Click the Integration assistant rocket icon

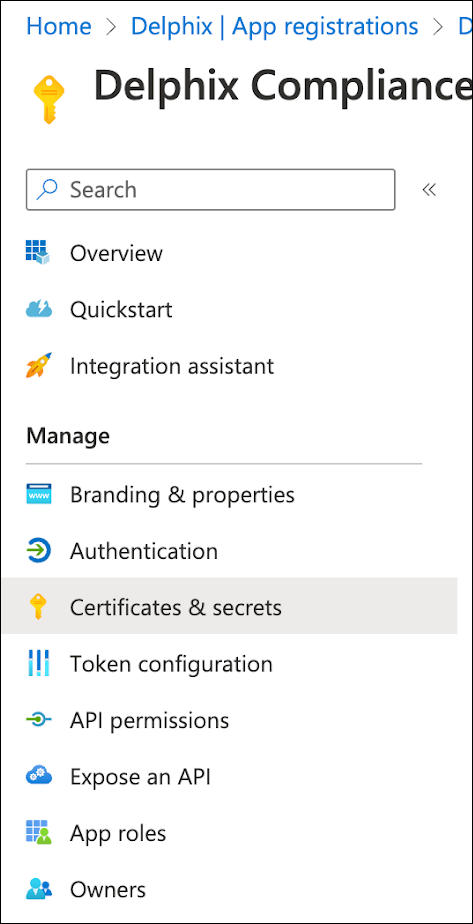[x=38, y=365]
